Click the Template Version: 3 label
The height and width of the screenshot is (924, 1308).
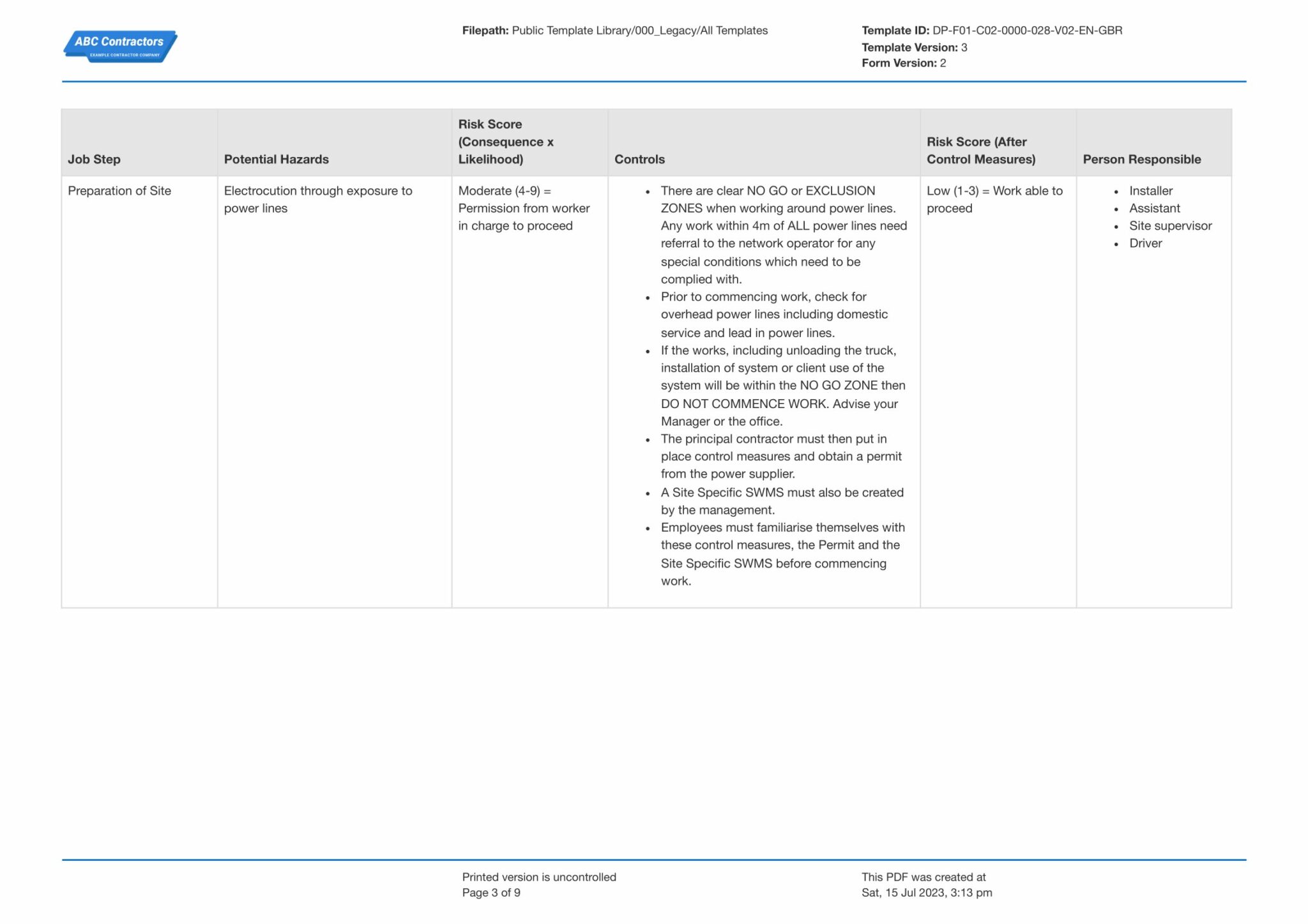click(909, 47)
